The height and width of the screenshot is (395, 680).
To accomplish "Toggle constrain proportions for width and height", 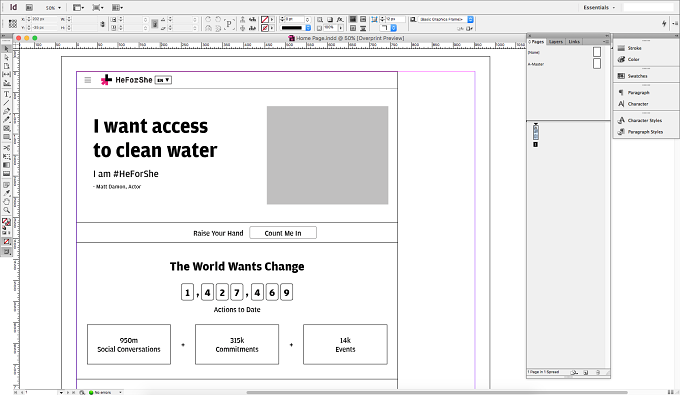I will [x=102, y=24].
